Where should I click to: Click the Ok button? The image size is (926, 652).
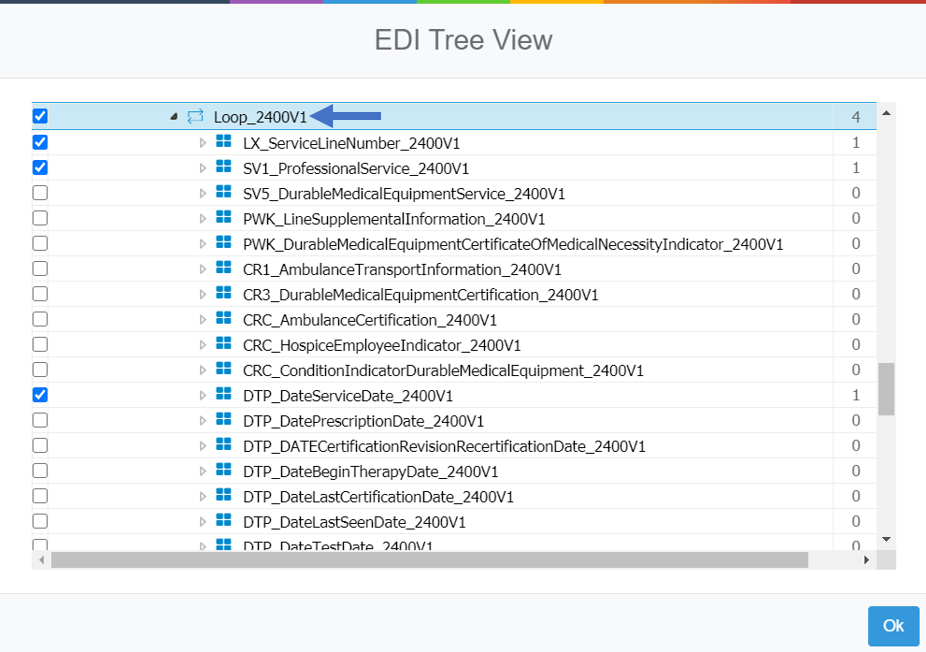[x=893, y=626]
